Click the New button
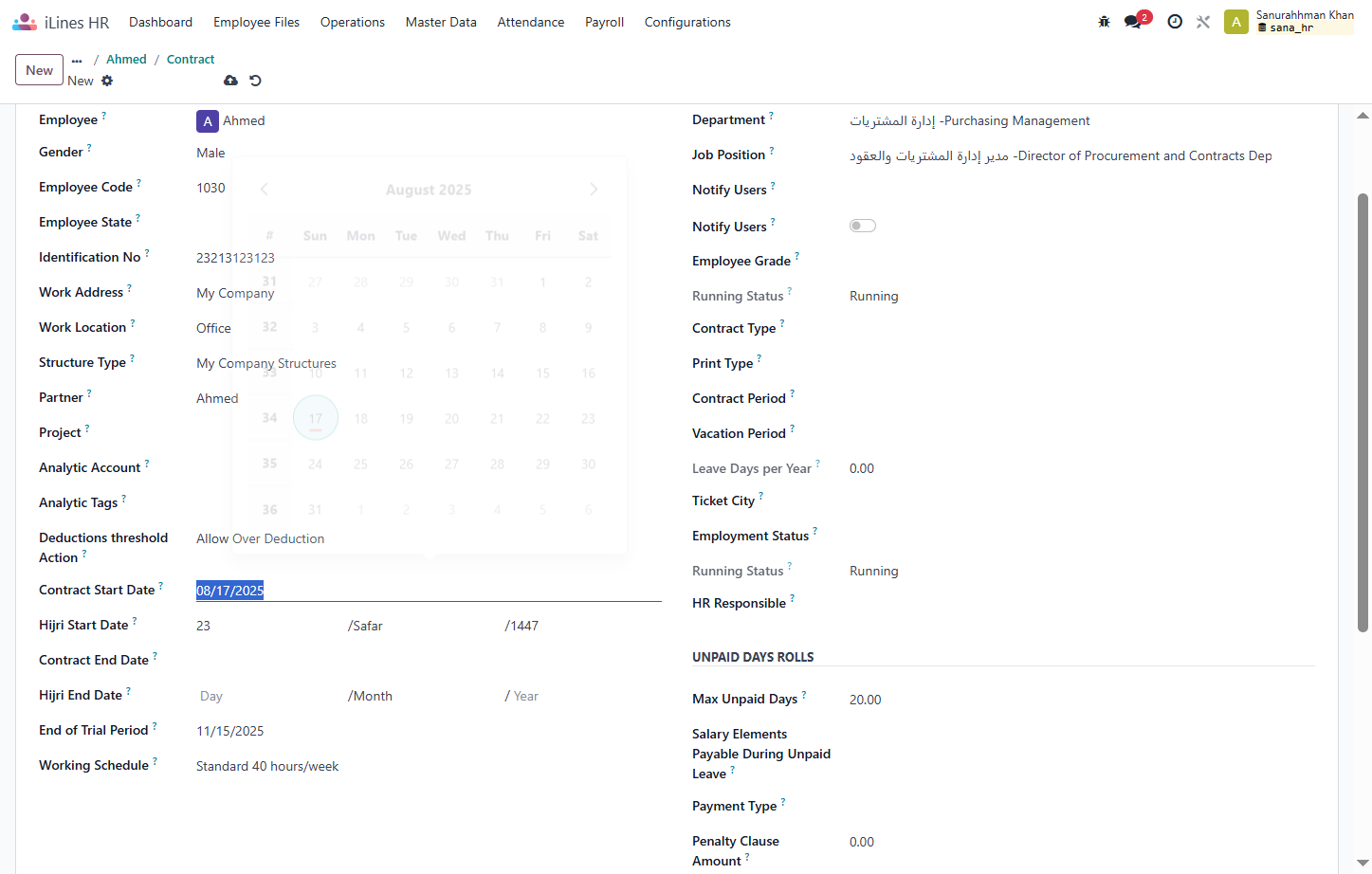 40,70
